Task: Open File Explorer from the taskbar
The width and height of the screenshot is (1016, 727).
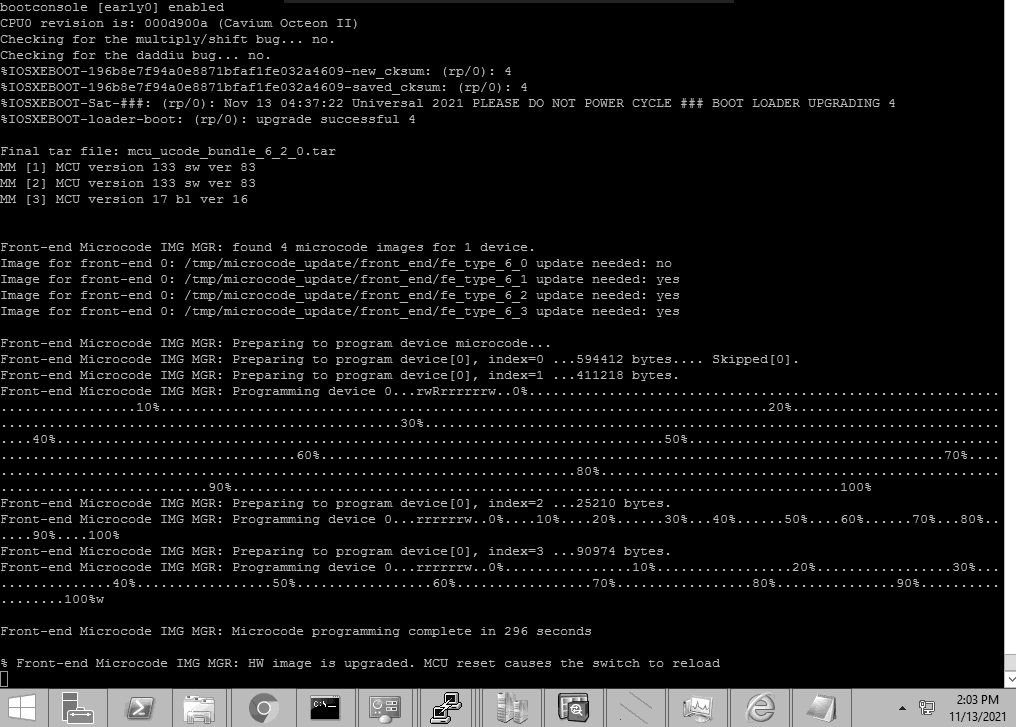Action: [197, 708]
